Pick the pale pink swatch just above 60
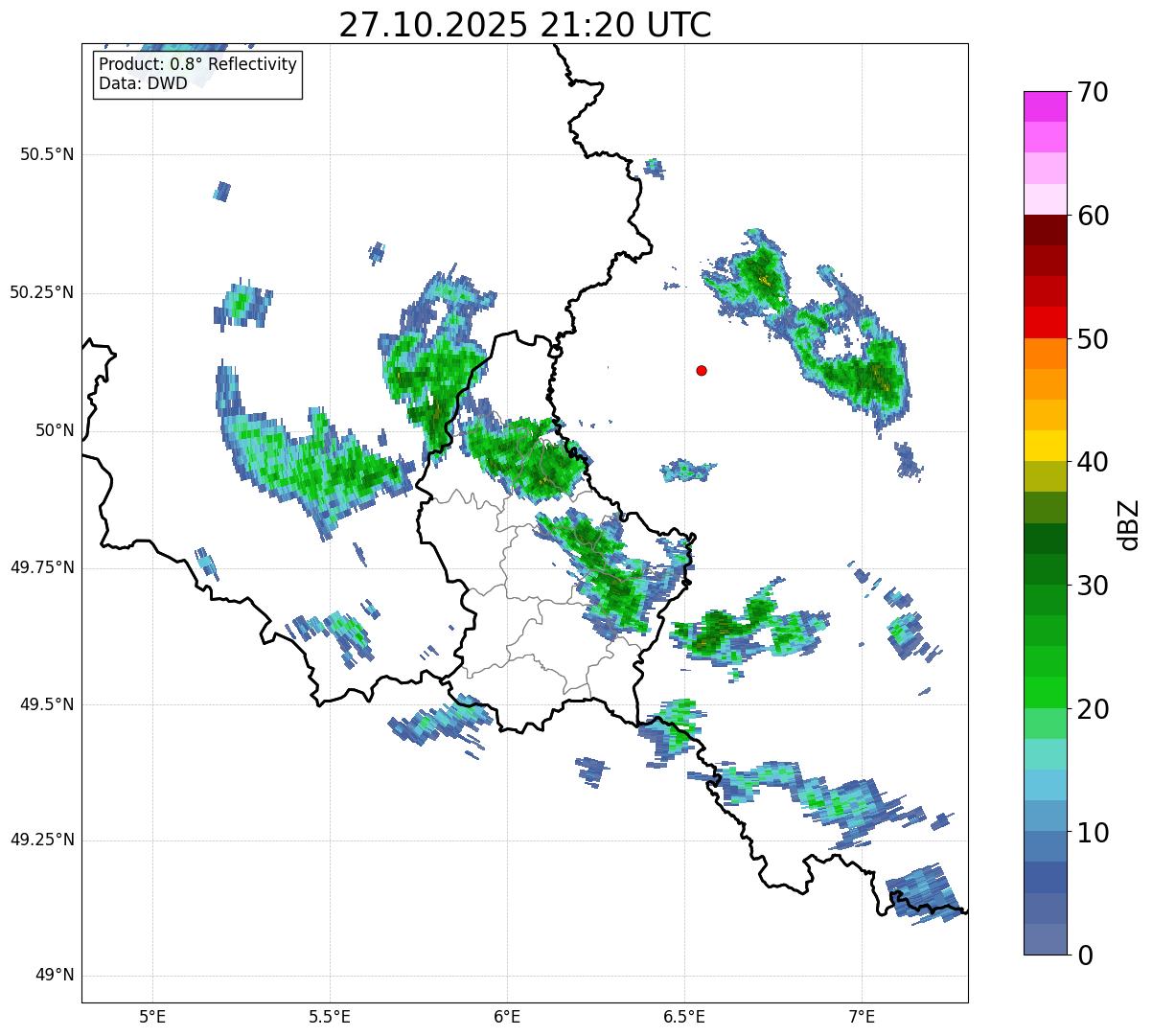This screenshot has height=1036, width=1152. coord(1045,199)
